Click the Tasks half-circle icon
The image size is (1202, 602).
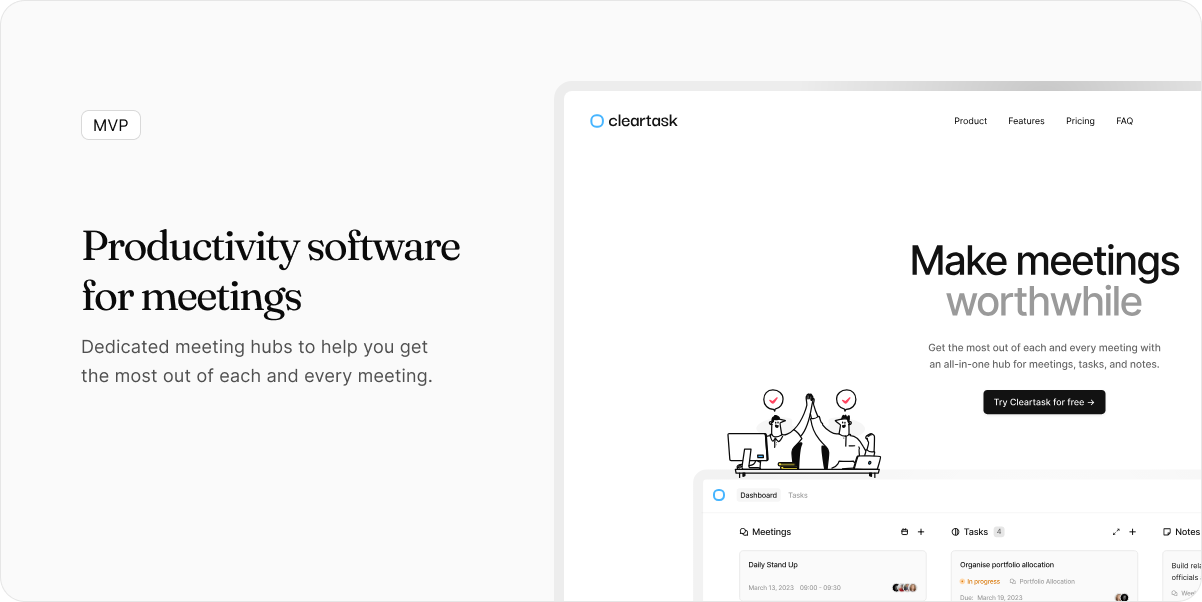[x=955, y=532]
